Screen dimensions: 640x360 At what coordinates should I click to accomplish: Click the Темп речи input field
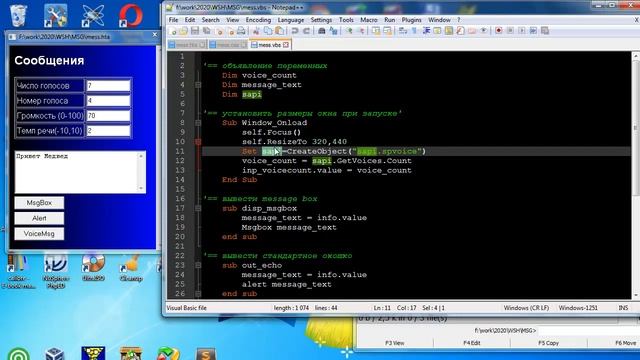108,131
